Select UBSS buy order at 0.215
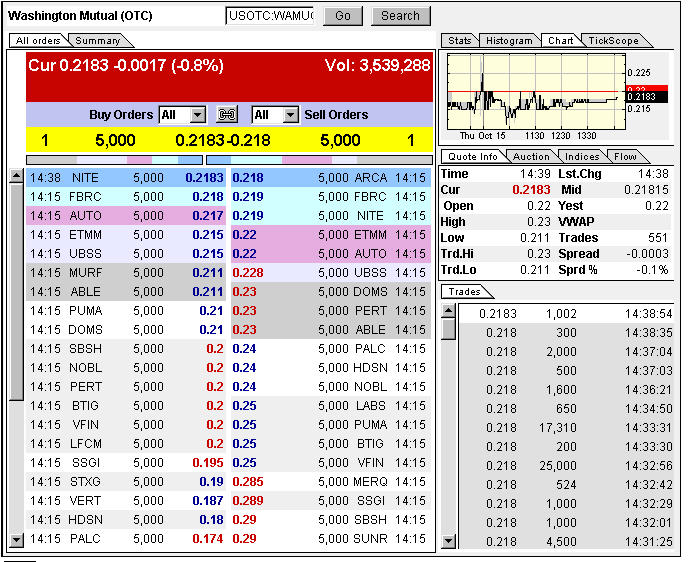 [x=126, y=254]
